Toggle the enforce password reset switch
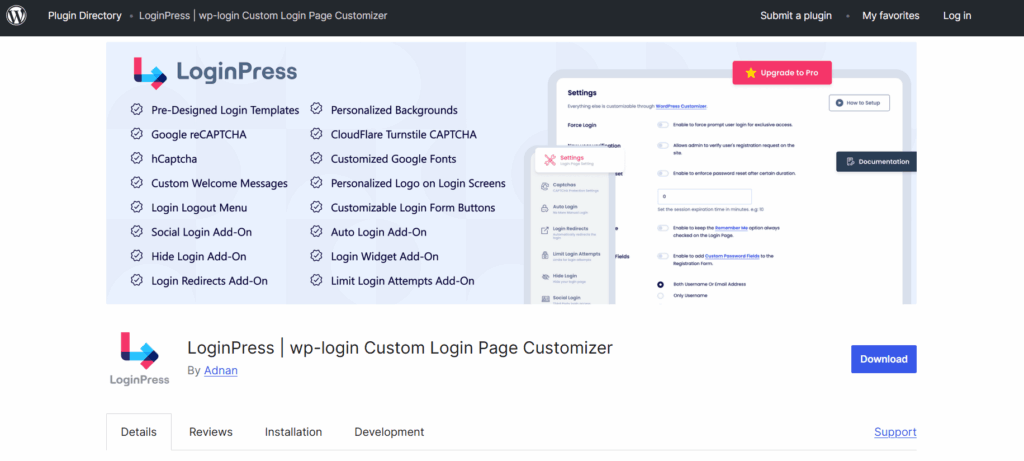Viewport: 1024px width, 461px height. point(663,173)
